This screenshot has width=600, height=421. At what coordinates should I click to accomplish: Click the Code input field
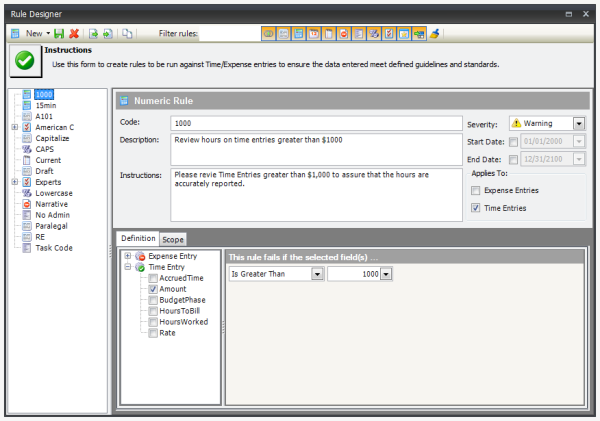click(315, 123)
